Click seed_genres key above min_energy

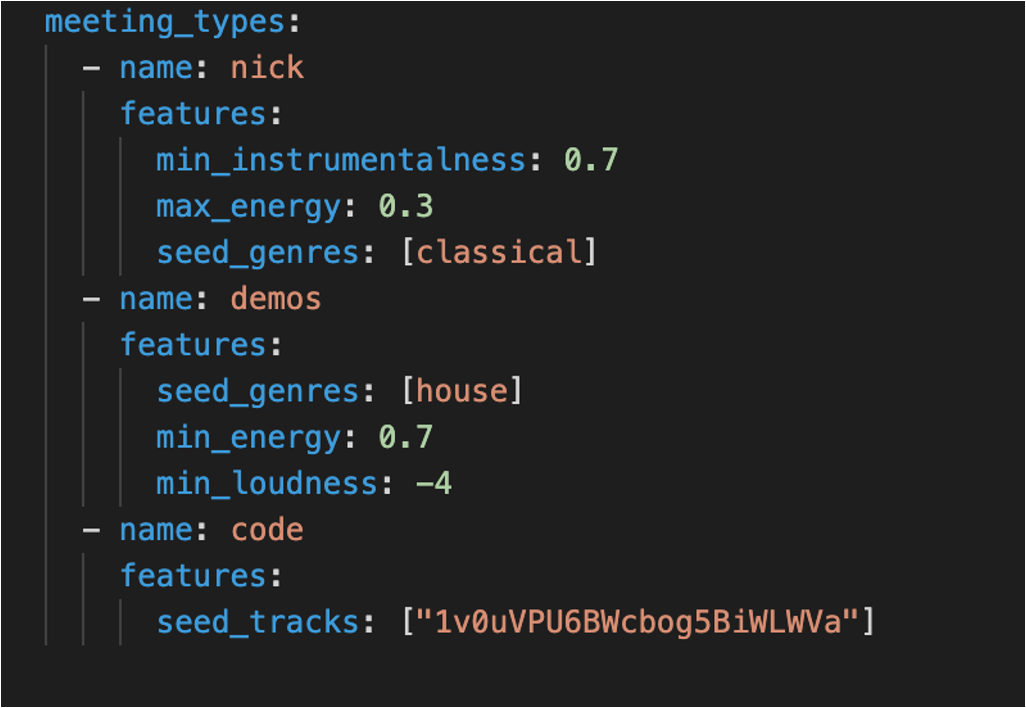click(258, 392)
